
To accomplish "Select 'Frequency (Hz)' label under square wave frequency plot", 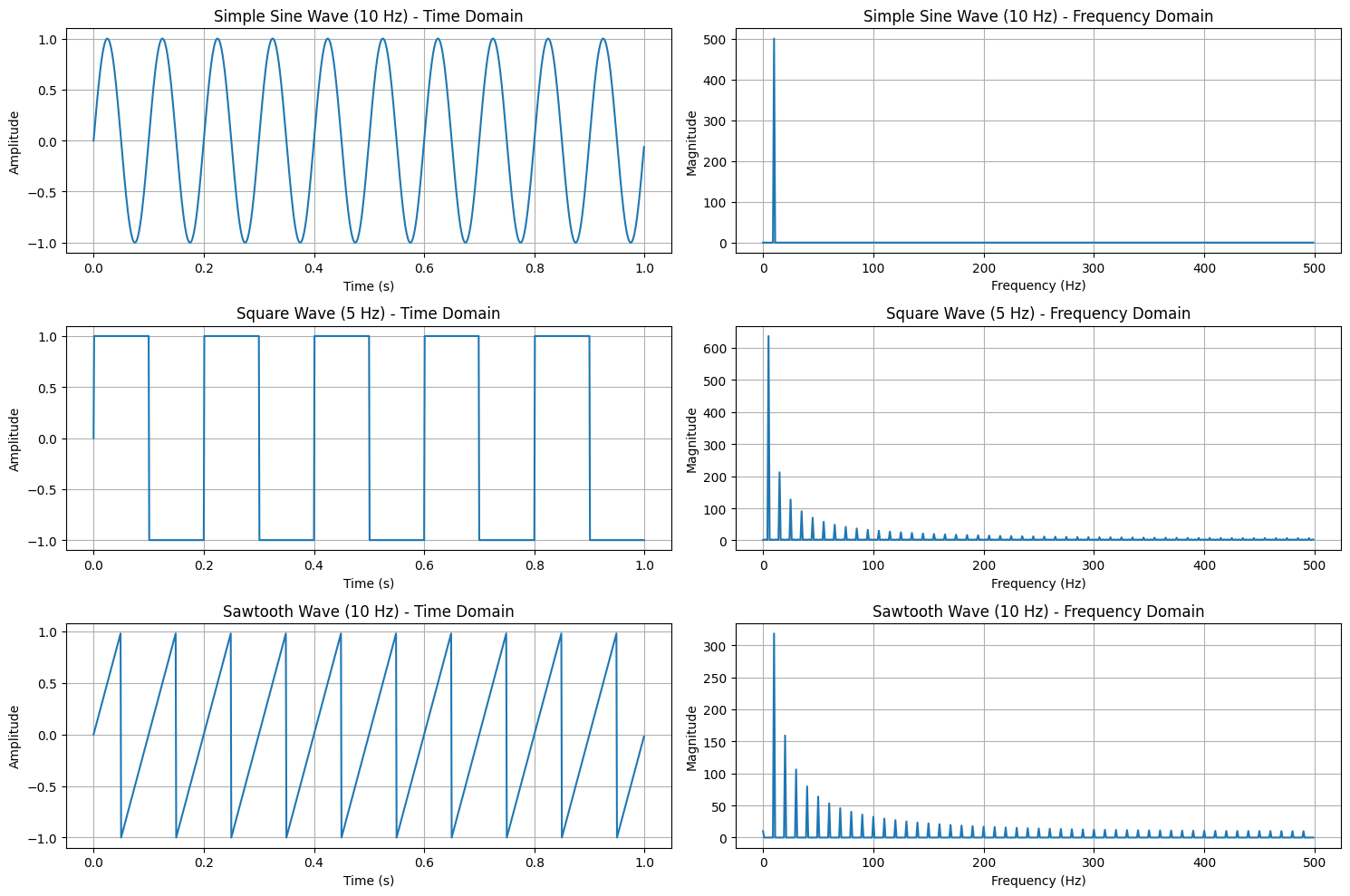I will point(1038,583).
